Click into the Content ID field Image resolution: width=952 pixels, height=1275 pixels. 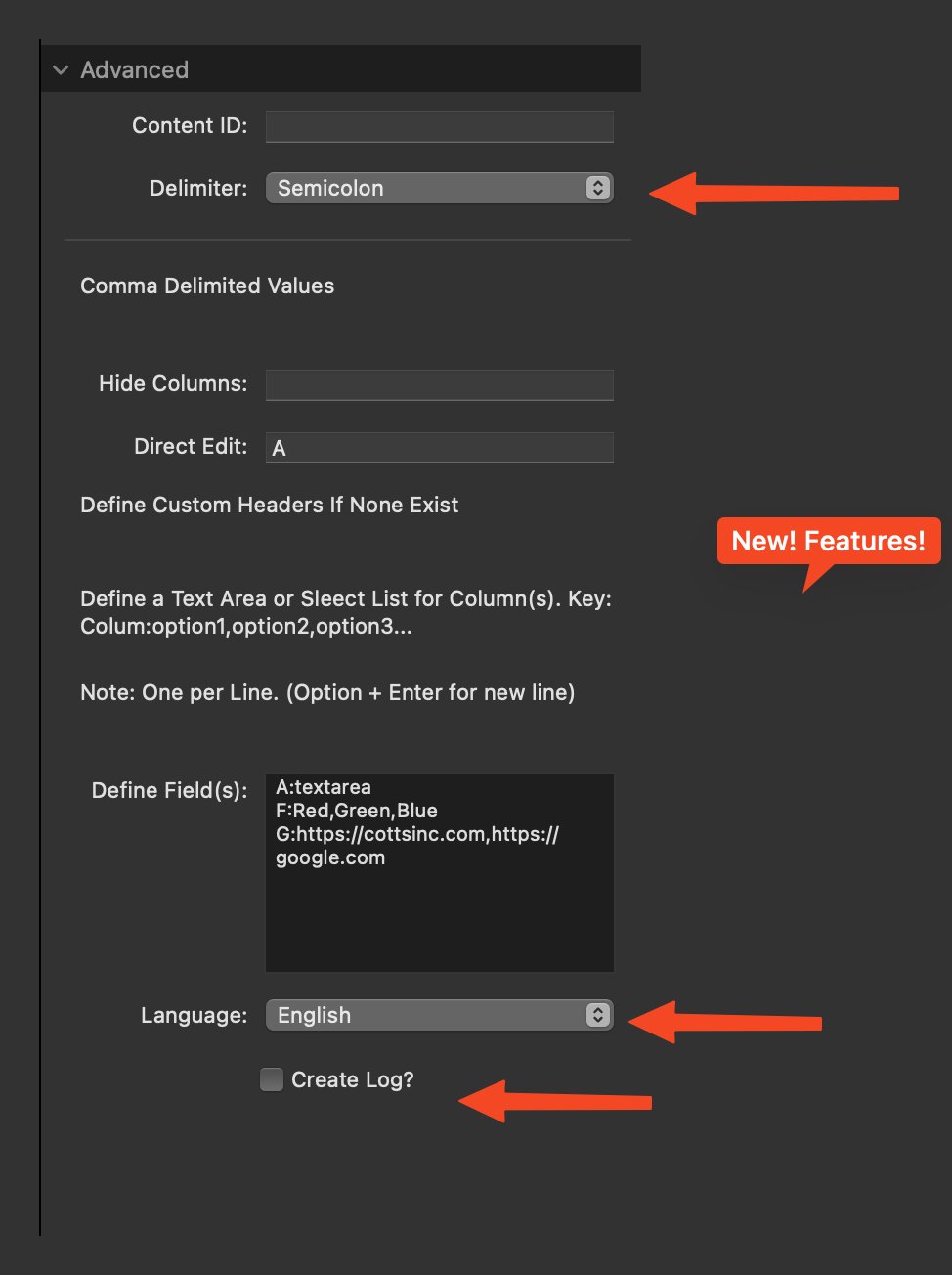pyautogui.click(x=439, y=126)
